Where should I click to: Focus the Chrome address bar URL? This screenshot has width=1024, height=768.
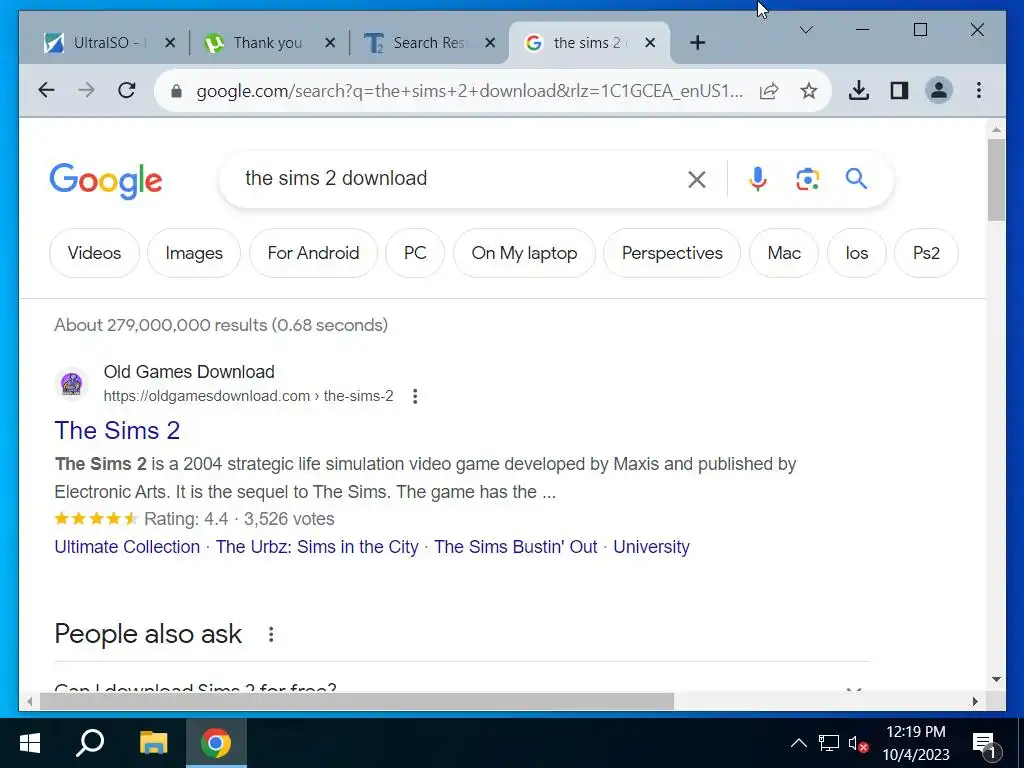[x=470, y=91]
